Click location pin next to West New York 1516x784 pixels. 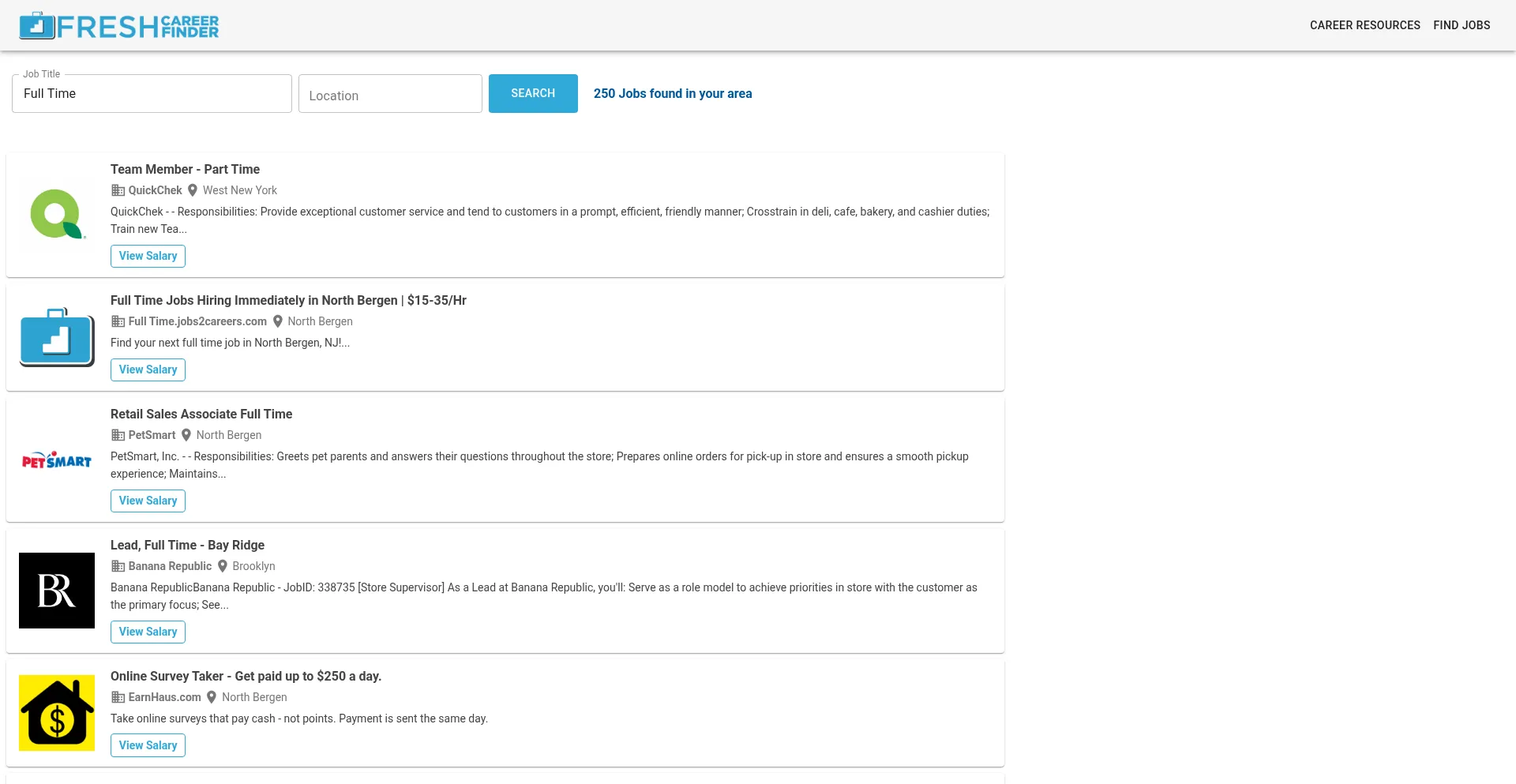193,190
